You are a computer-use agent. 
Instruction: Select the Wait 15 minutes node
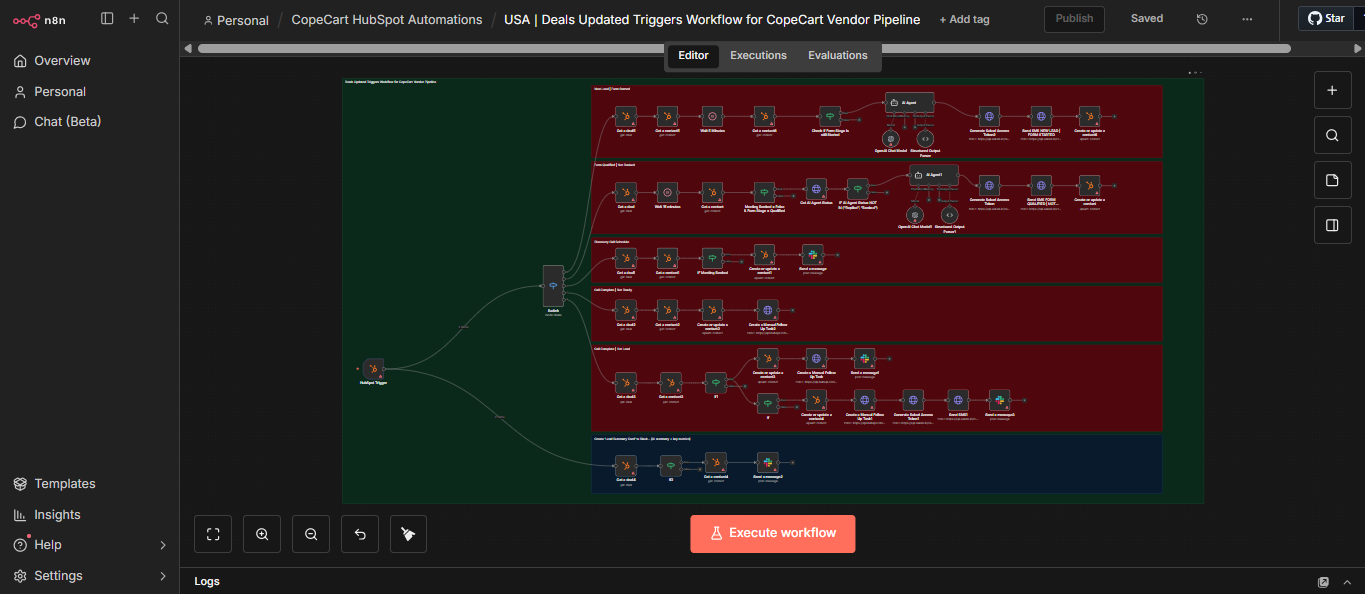pos(667,192)
